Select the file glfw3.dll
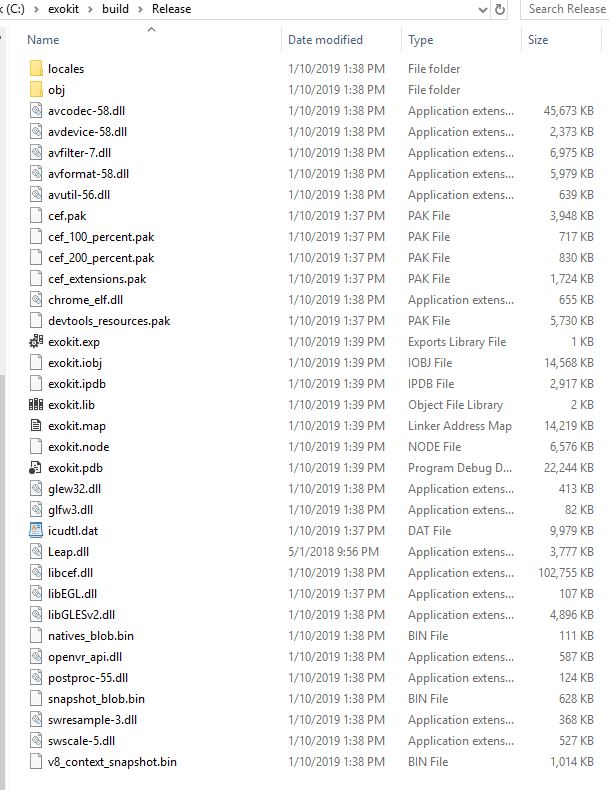 [71, 510]
